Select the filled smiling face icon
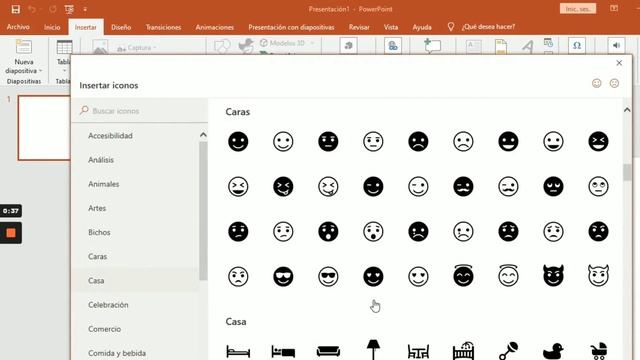 coord(238,142)
